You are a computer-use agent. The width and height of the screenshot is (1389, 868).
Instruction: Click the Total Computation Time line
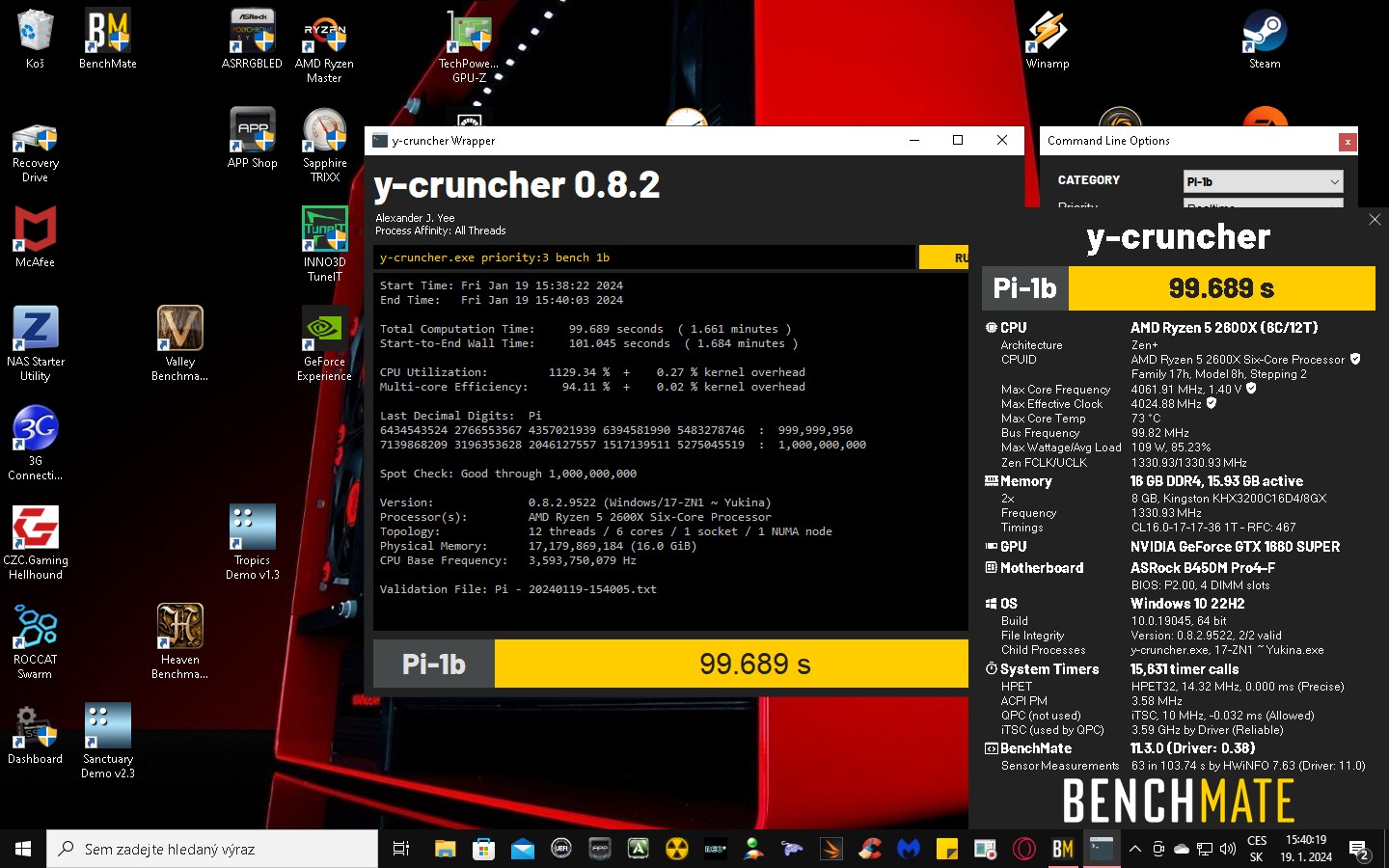(586, 329)
